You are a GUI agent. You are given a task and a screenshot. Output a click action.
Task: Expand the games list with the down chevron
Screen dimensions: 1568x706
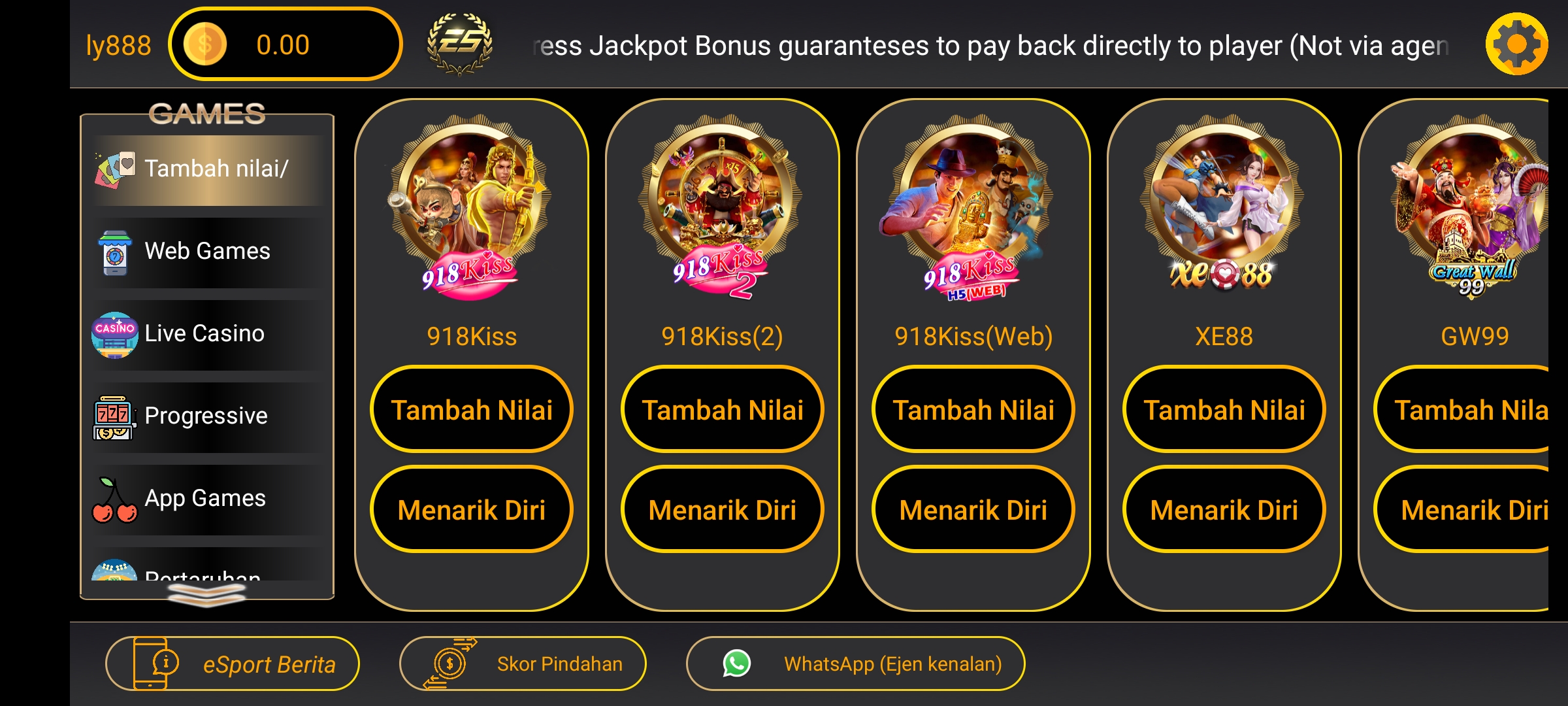pyautogui.click(x=206, y=594)
